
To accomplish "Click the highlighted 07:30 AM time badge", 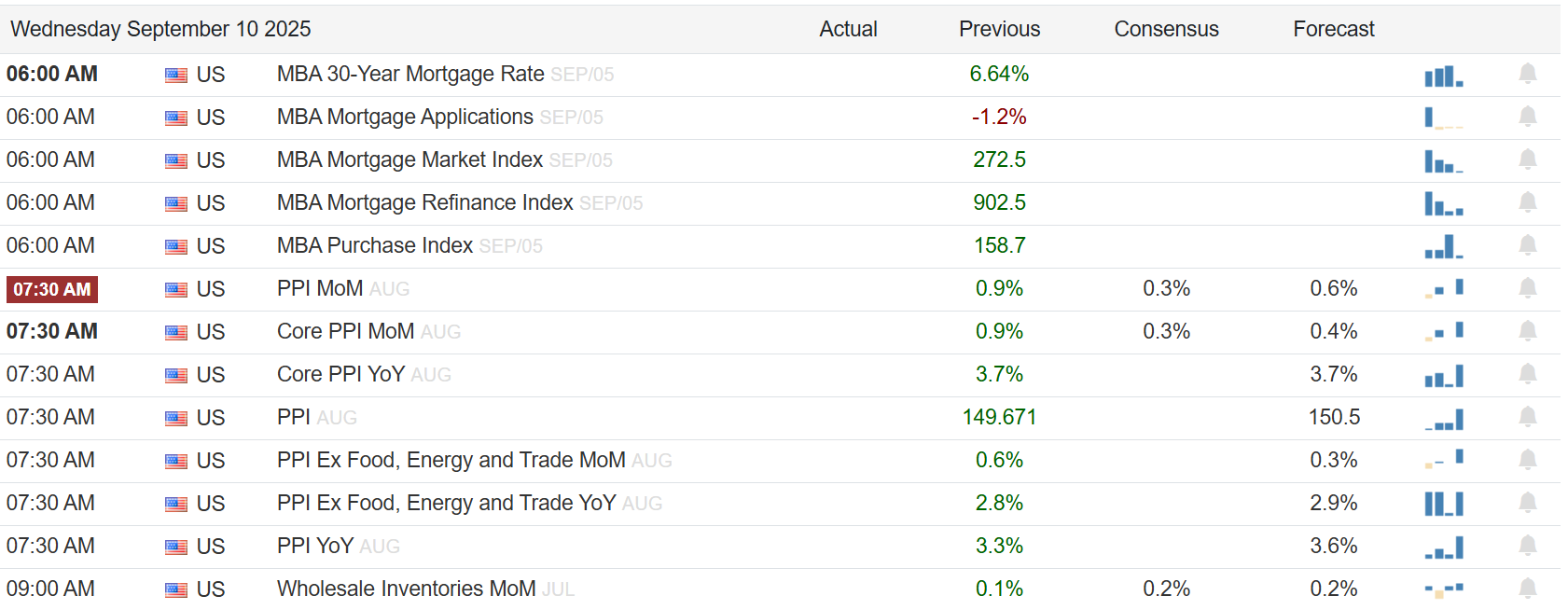I will 52,289.
